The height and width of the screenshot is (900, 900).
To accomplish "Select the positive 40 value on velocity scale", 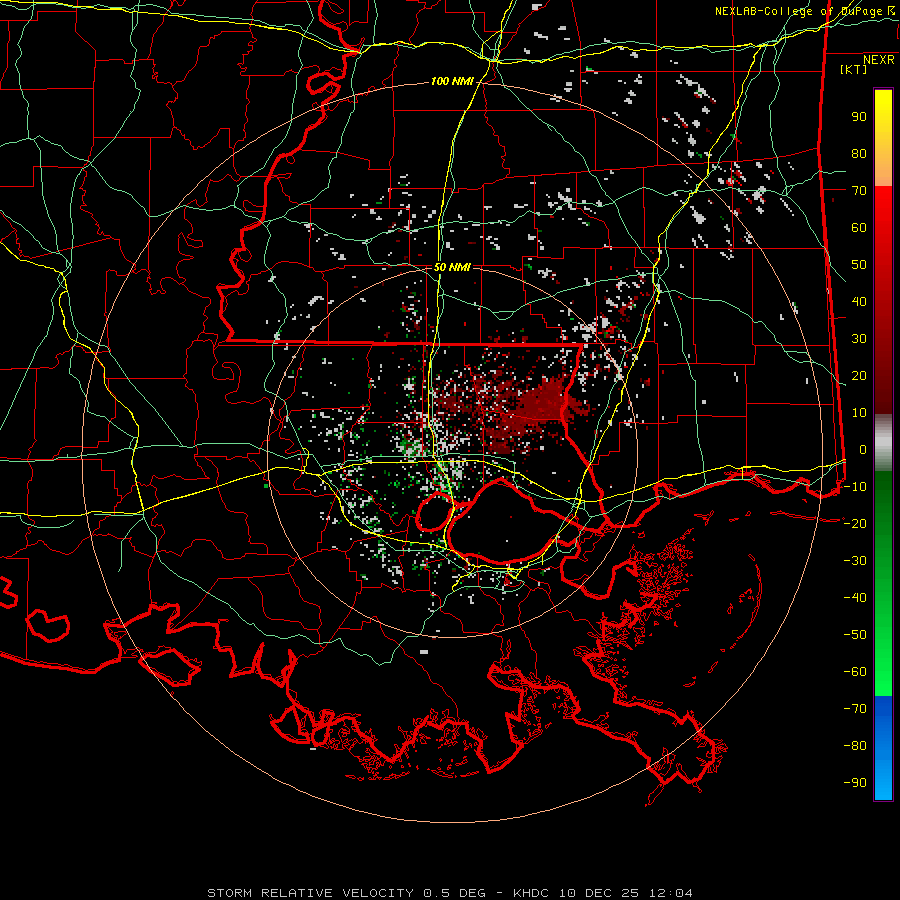I will click(859, 302).
